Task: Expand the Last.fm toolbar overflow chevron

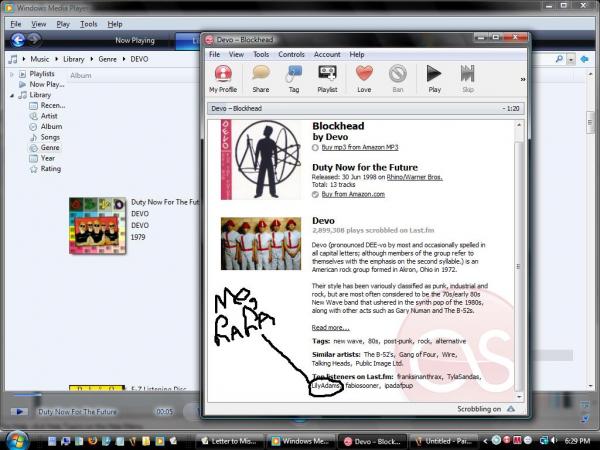Action: 523,79
